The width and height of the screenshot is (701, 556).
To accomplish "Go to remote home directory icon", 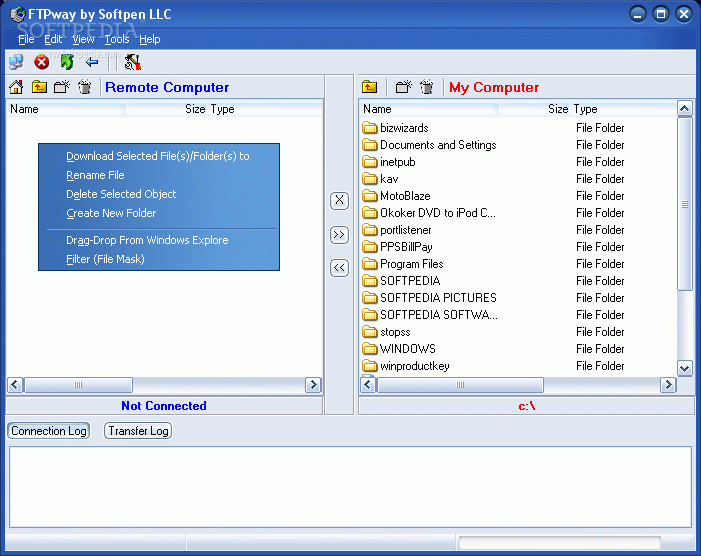I will click(x=16, y=87).
